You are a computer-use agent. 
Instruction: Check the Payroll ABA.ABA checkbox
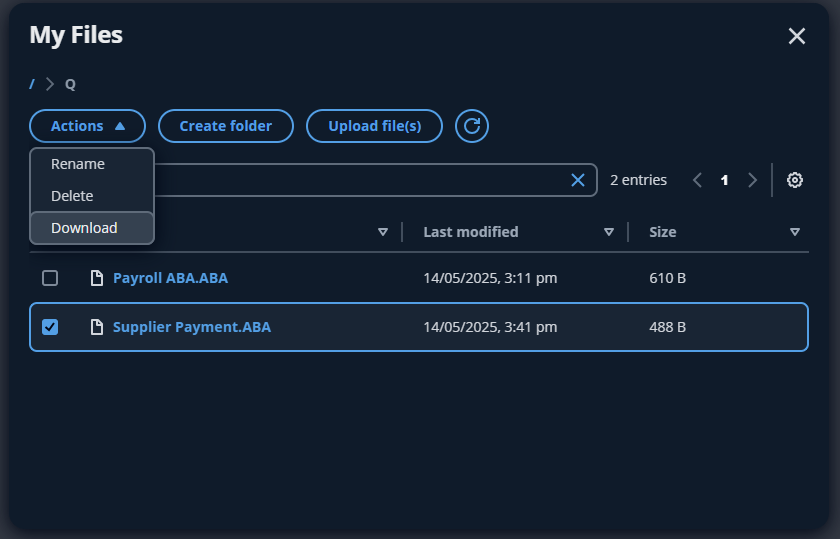click(x=50, y=278)
